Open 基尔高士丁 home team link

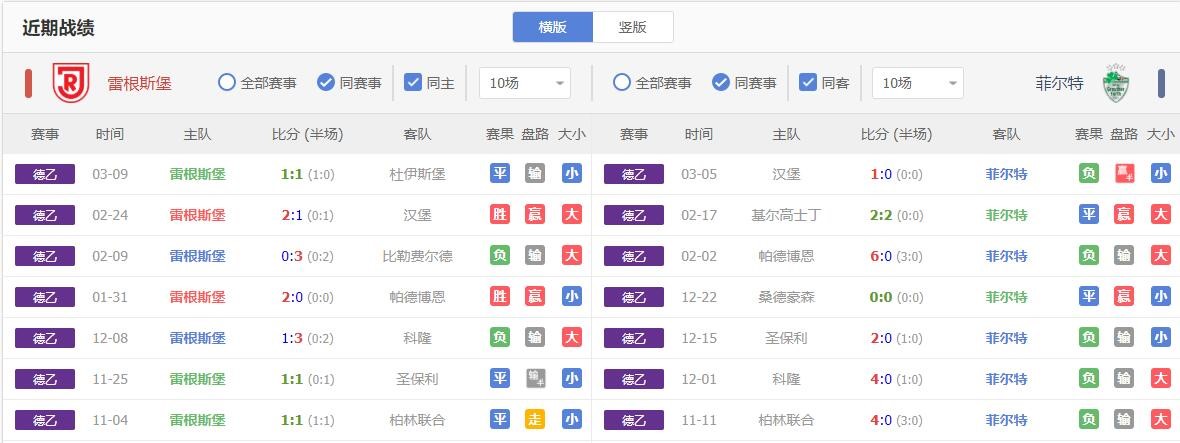(786, 215)
